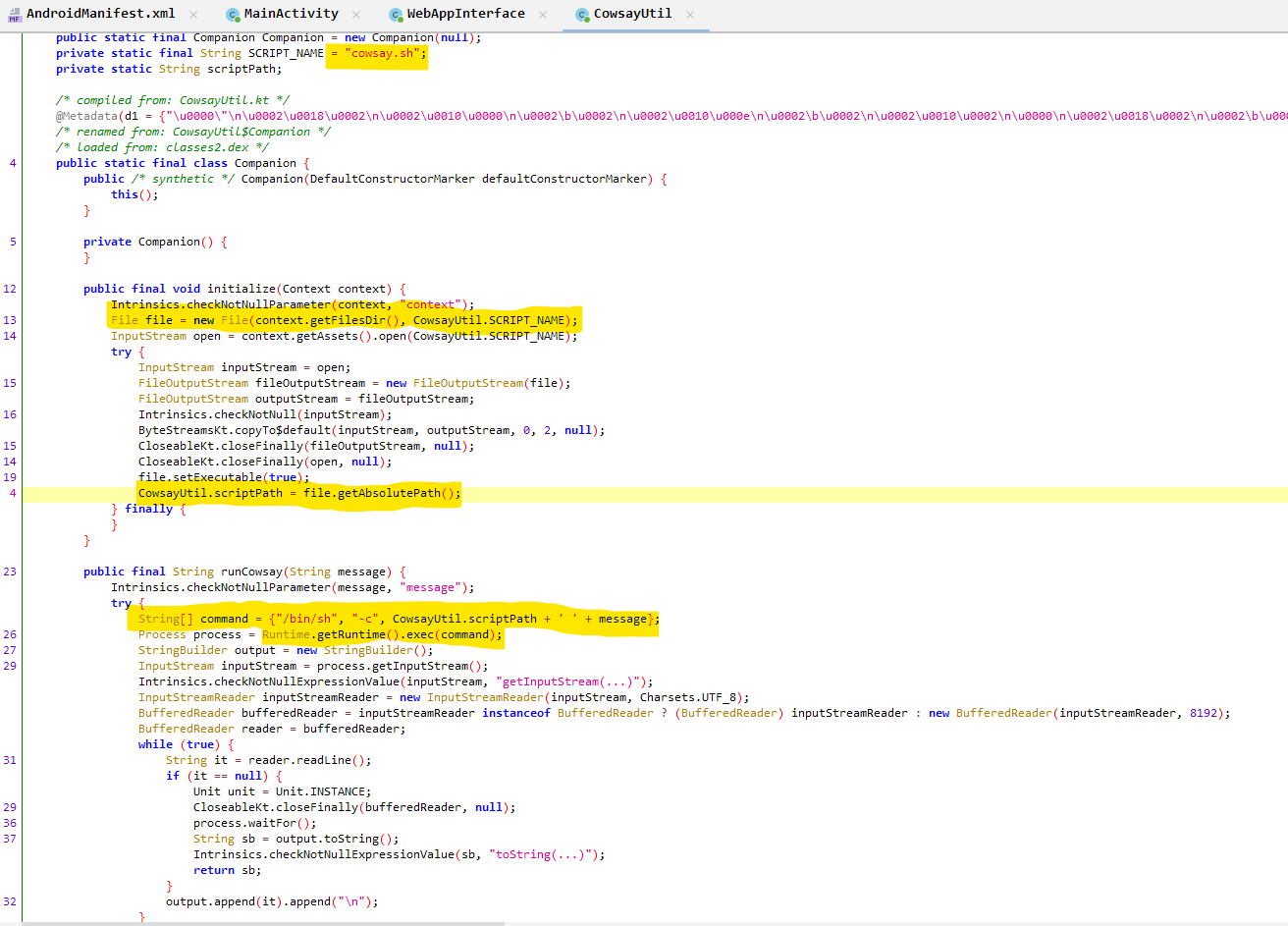Image resolution: width=1288 pixels, height=926 pixels.
Task: Click line number 37 in the gutter
Action: (x=10, y=839)
